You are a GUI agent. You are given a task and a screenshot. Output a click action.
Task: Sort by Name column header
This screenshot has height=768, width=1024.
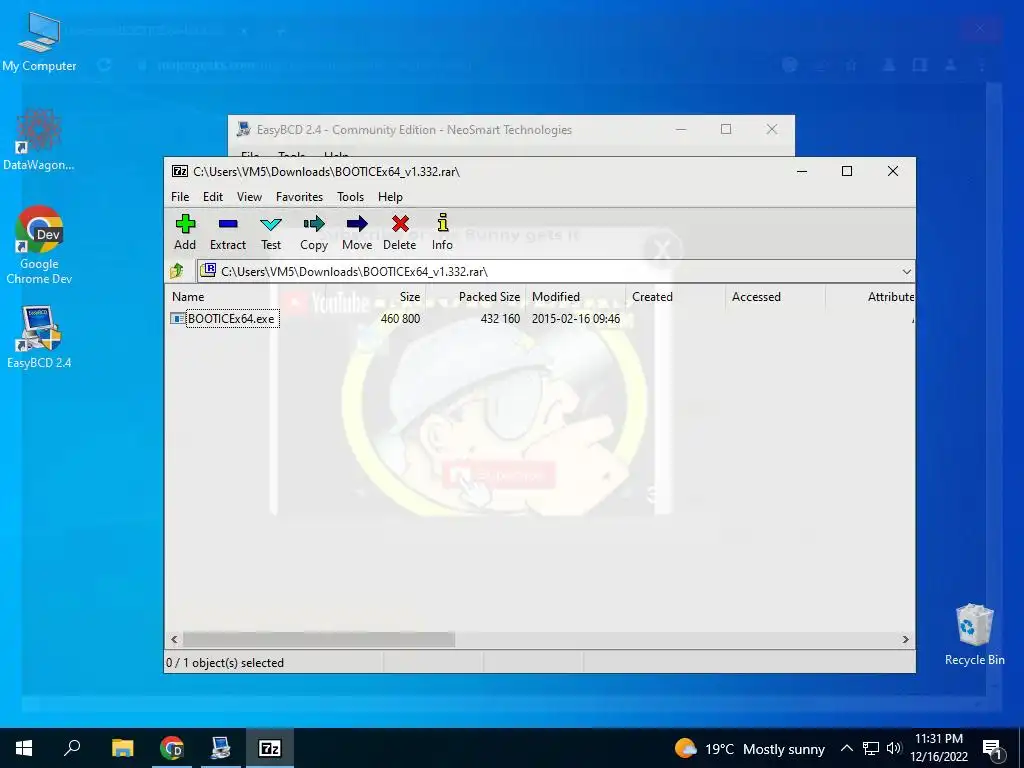pyautogui.click(x=188, y=296)
